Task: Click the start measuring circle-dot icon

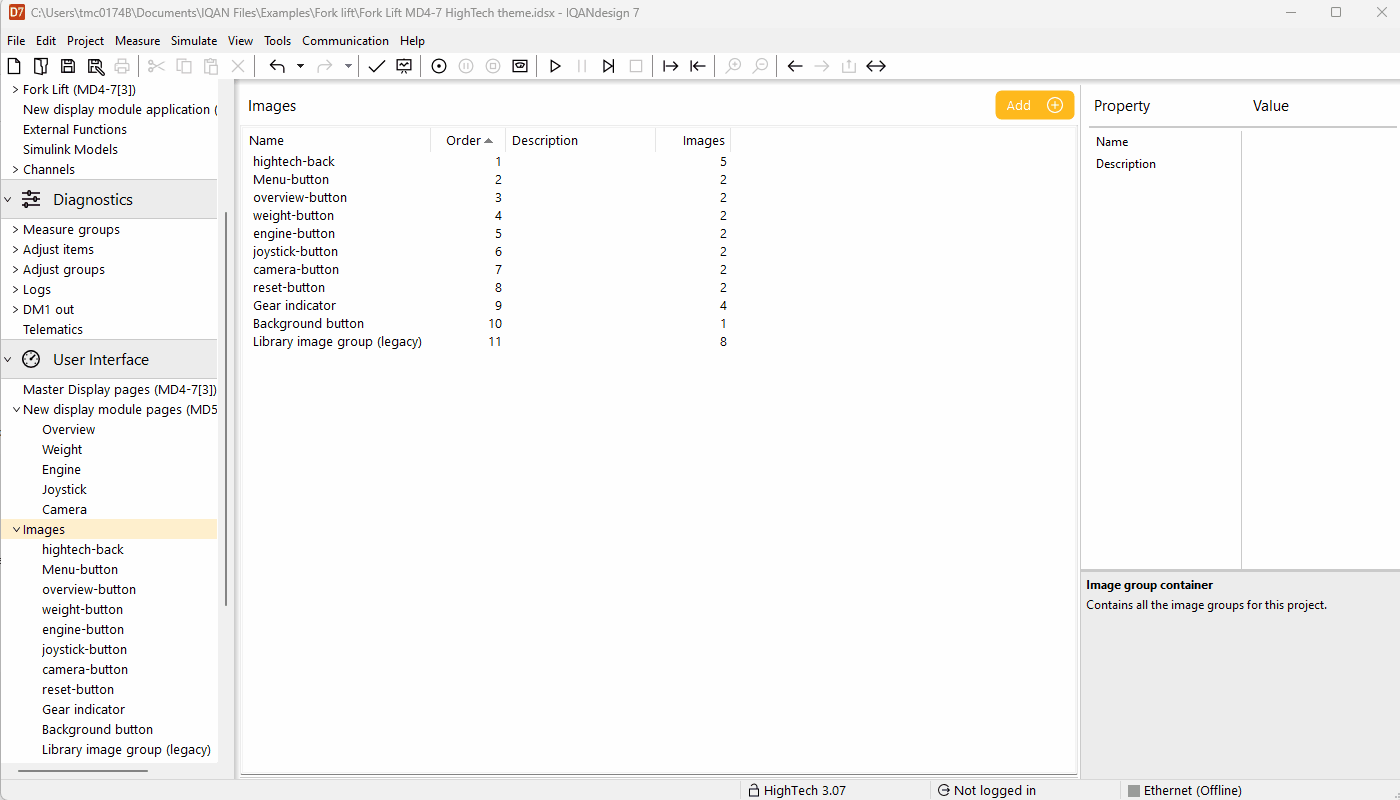Action: click(x=438, y=66)
